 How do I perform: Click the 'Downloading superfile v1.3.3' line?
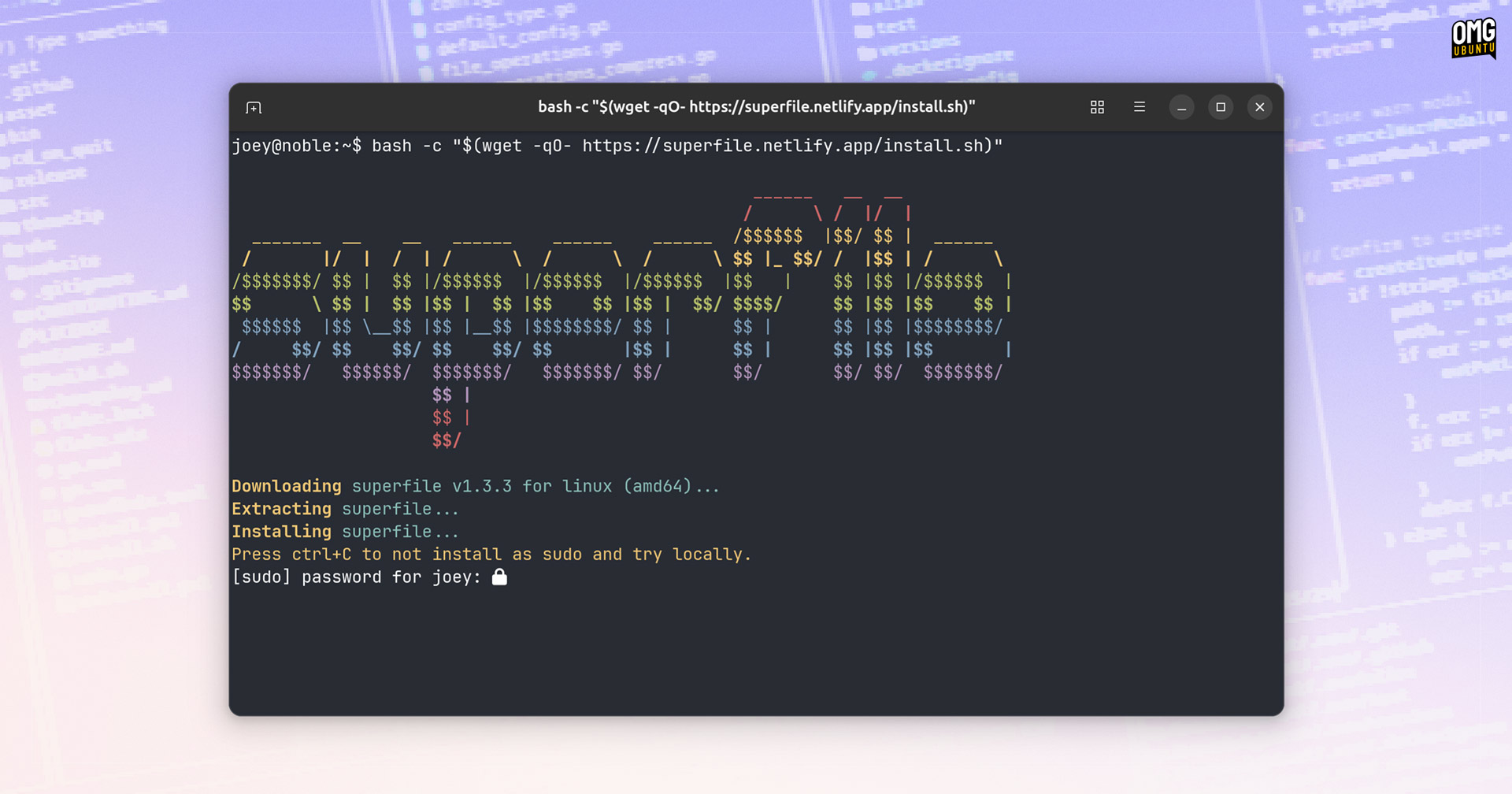coord(476,486)
